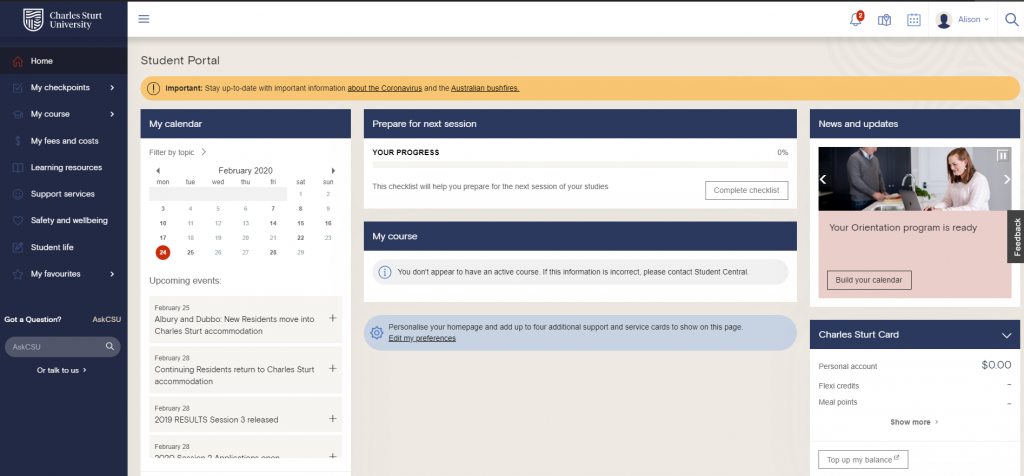The image size is (1024, 476).
Task: Click the AskCSU search magnifier icon
Action: [x=110, y=347]
